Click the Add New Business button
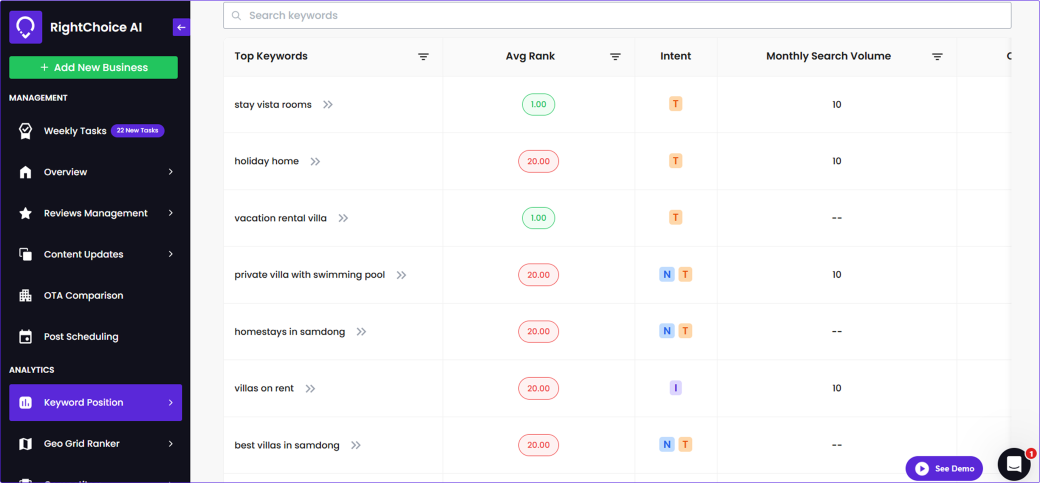The image size is (1040, 483). click(x=94, y=68)
